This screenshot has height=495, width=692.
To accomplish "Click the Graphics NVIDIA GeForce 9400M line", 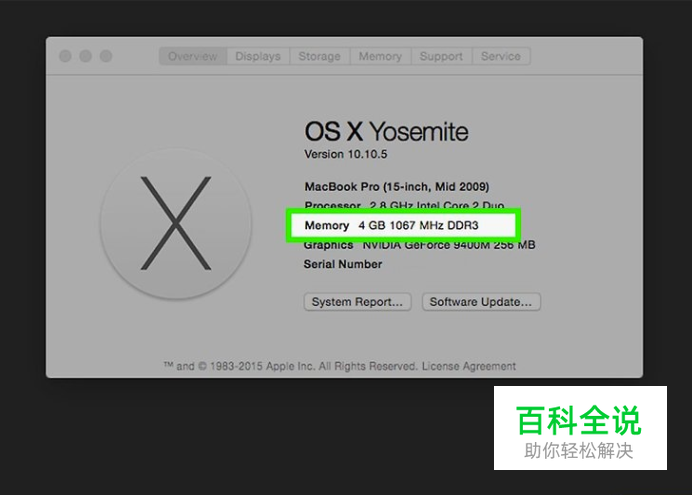I will point(419,245).
